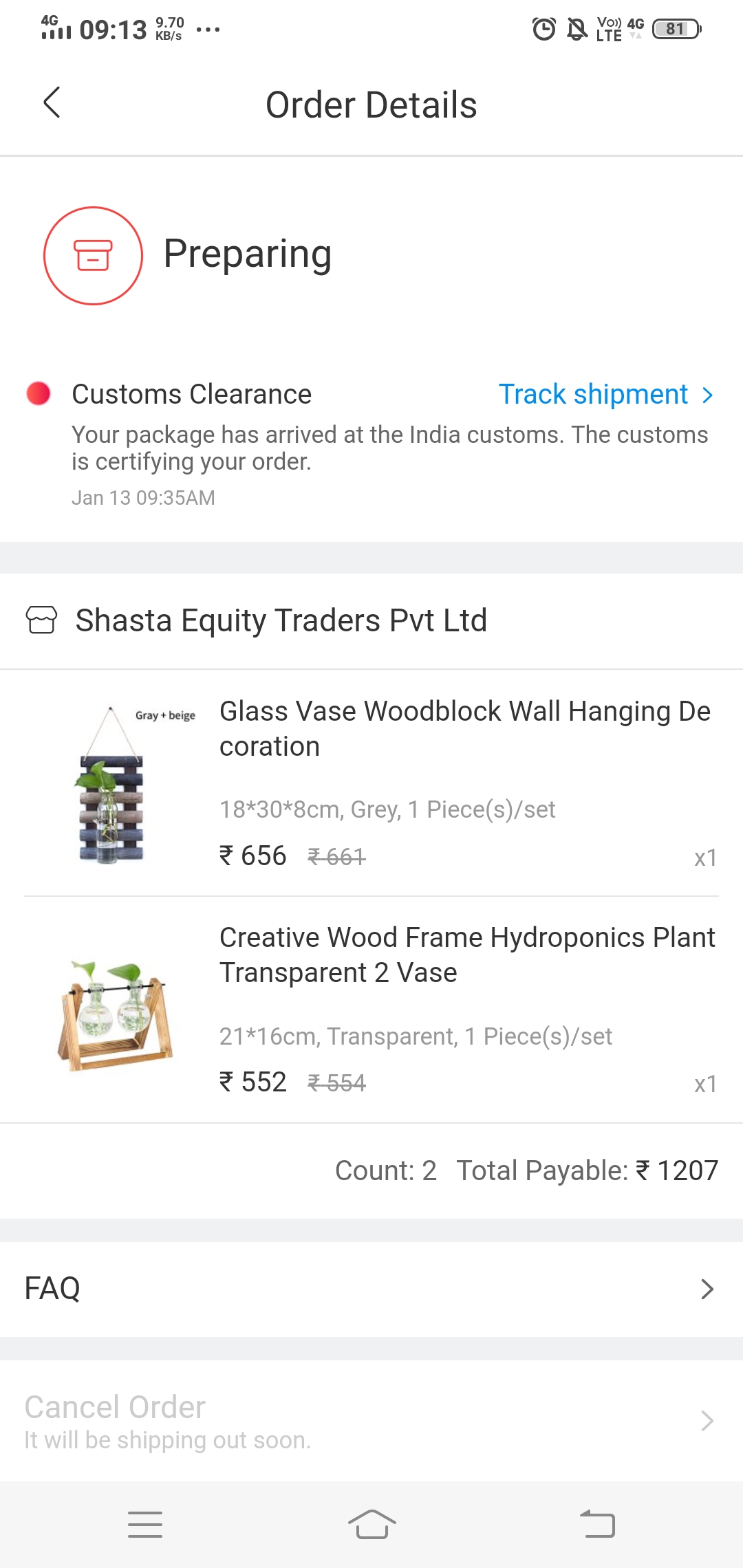Tap the alarm clock status bar icon

[543, 29]
